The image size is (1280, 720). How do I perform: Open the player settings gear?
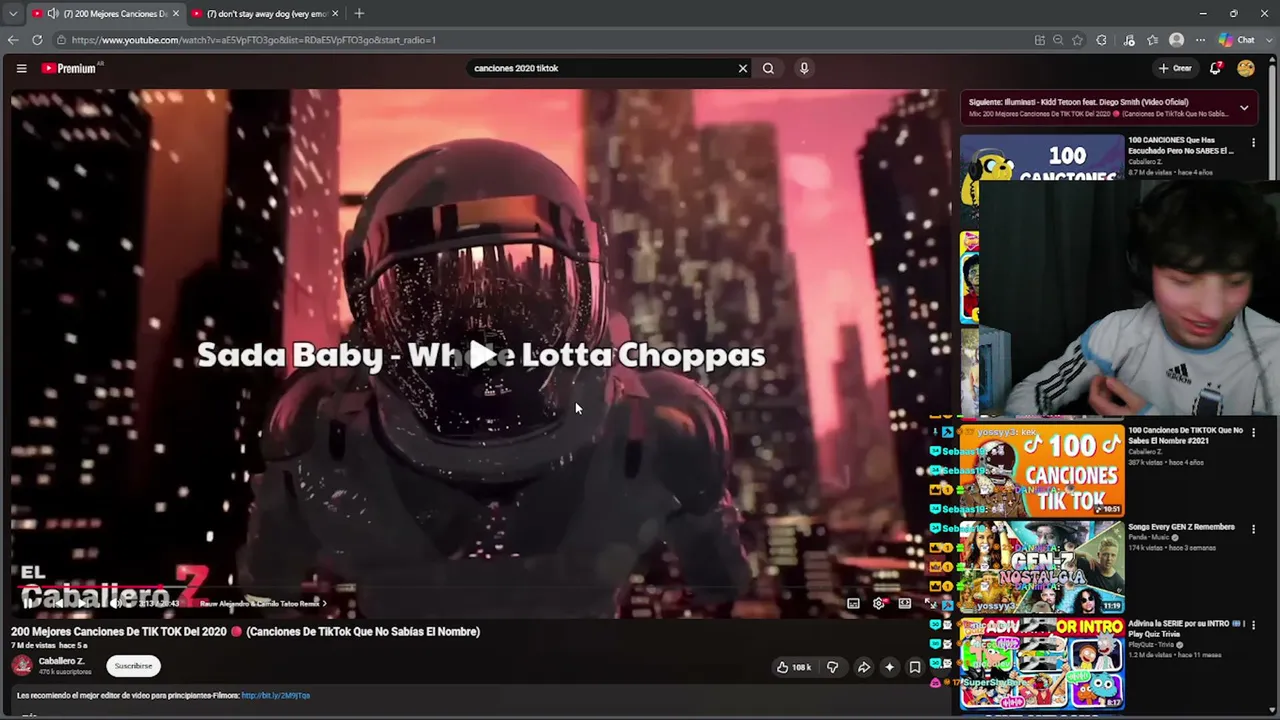coord(879,604)
